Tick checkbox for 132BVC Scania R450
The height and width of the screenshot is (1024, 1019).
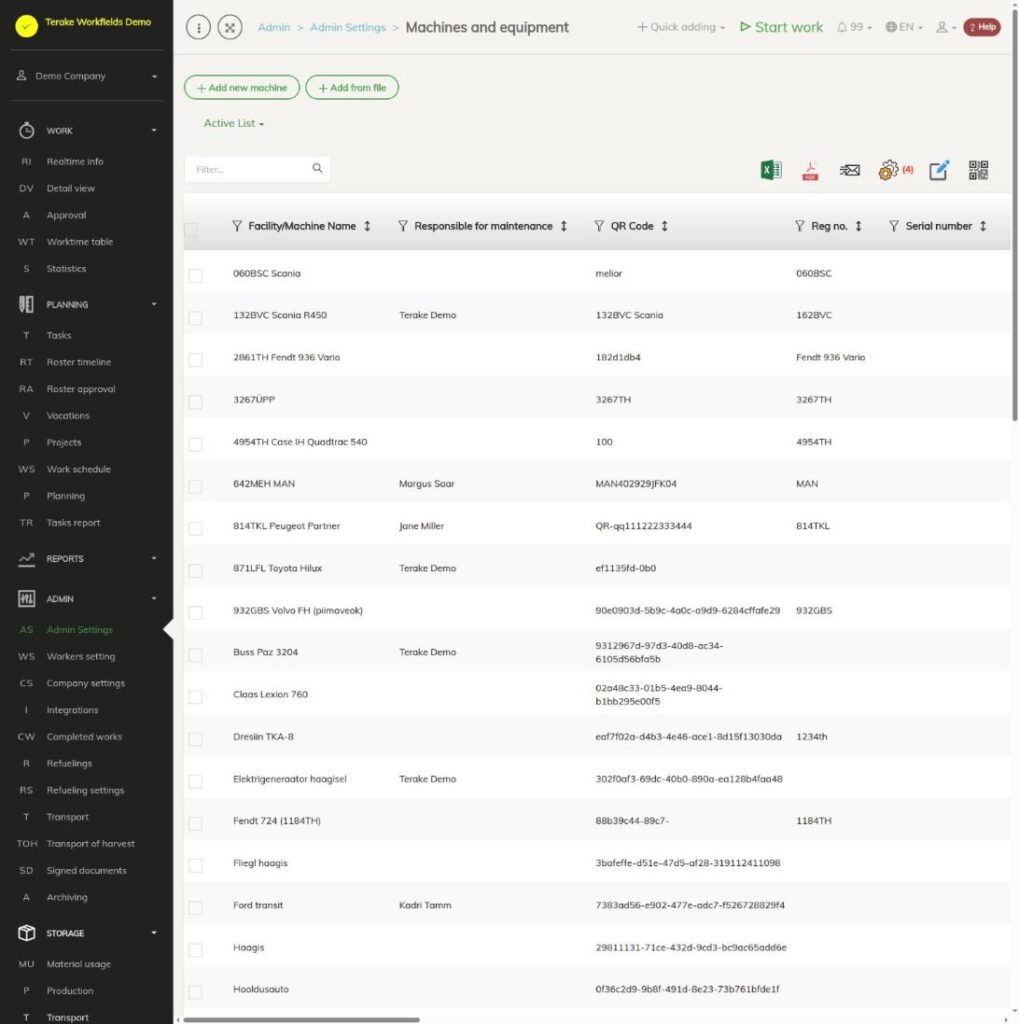[195, 317]
